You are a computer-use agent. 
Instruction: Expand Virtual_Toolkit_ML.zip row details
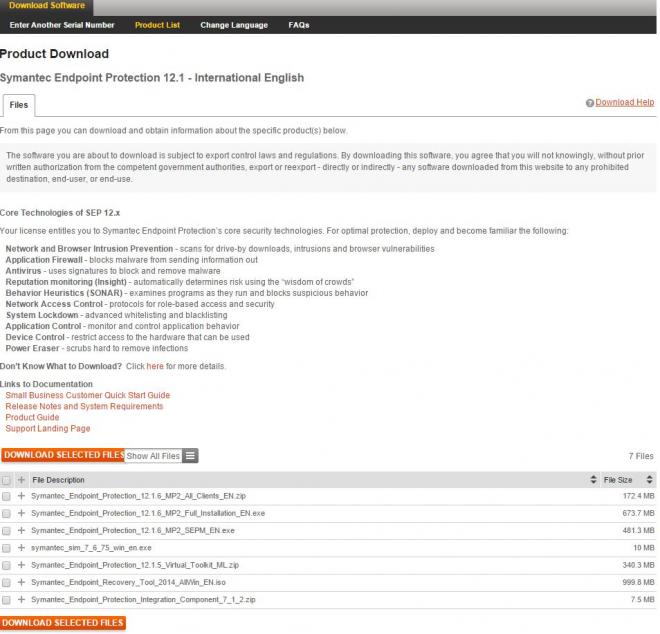pos(21,565)
